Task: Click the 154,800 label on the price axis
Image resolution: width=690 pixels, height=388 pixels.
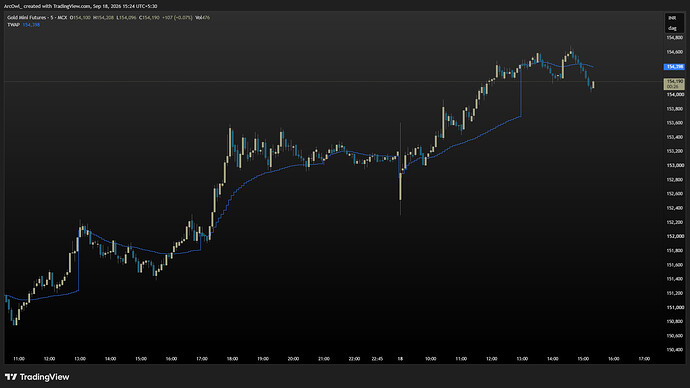Action: pos(675,38)
